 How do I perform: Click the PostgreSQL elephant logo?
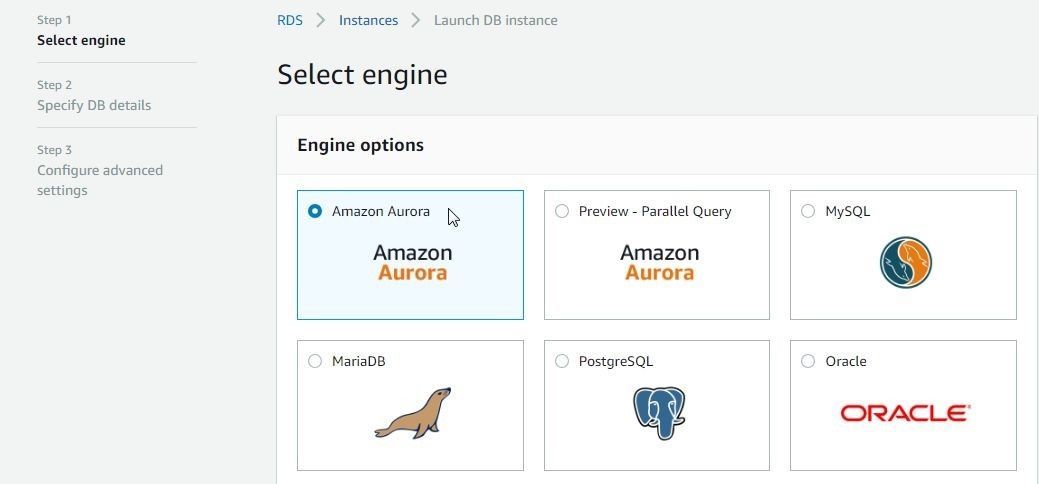click(x=659, y=413)
